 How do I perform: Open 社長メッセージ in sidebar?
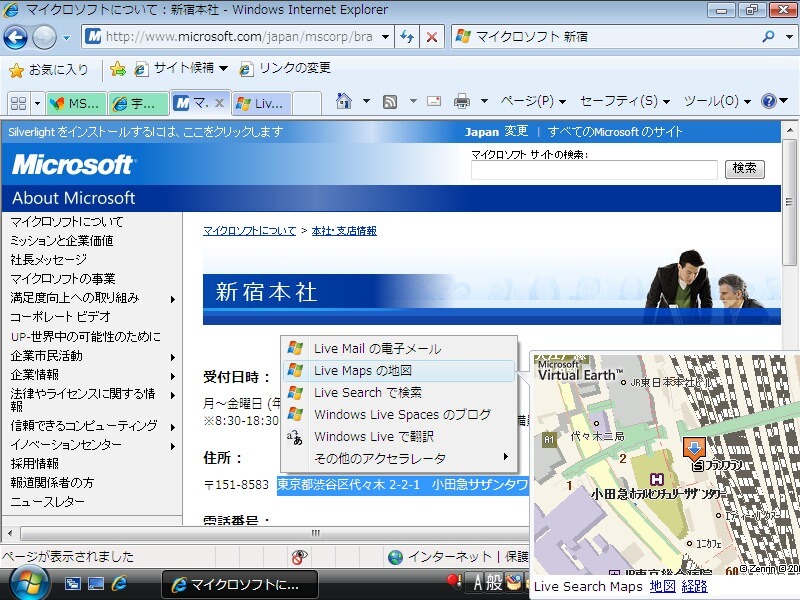point(48,260)
